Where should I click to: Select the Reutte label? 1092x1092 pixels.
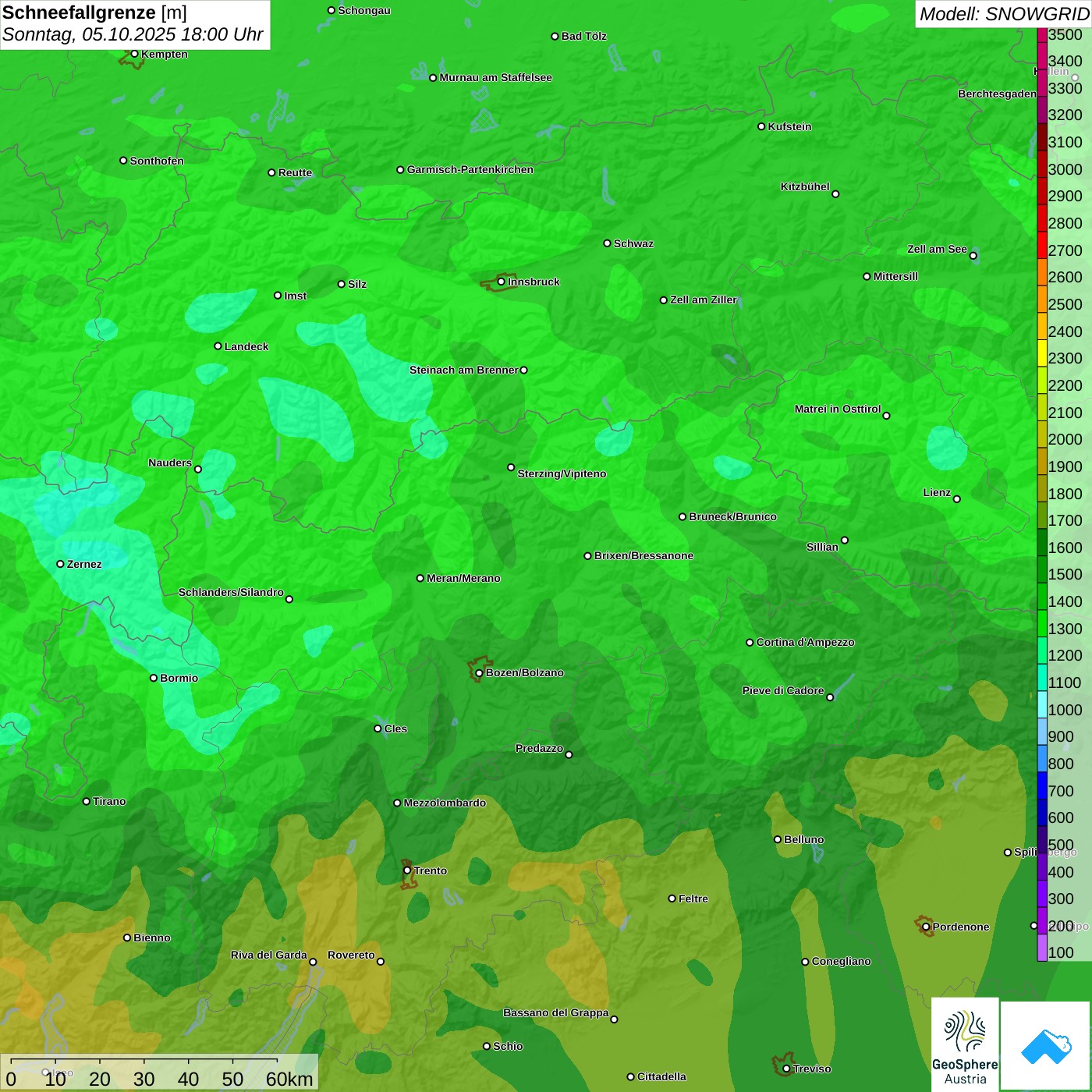tap(295, 172)
